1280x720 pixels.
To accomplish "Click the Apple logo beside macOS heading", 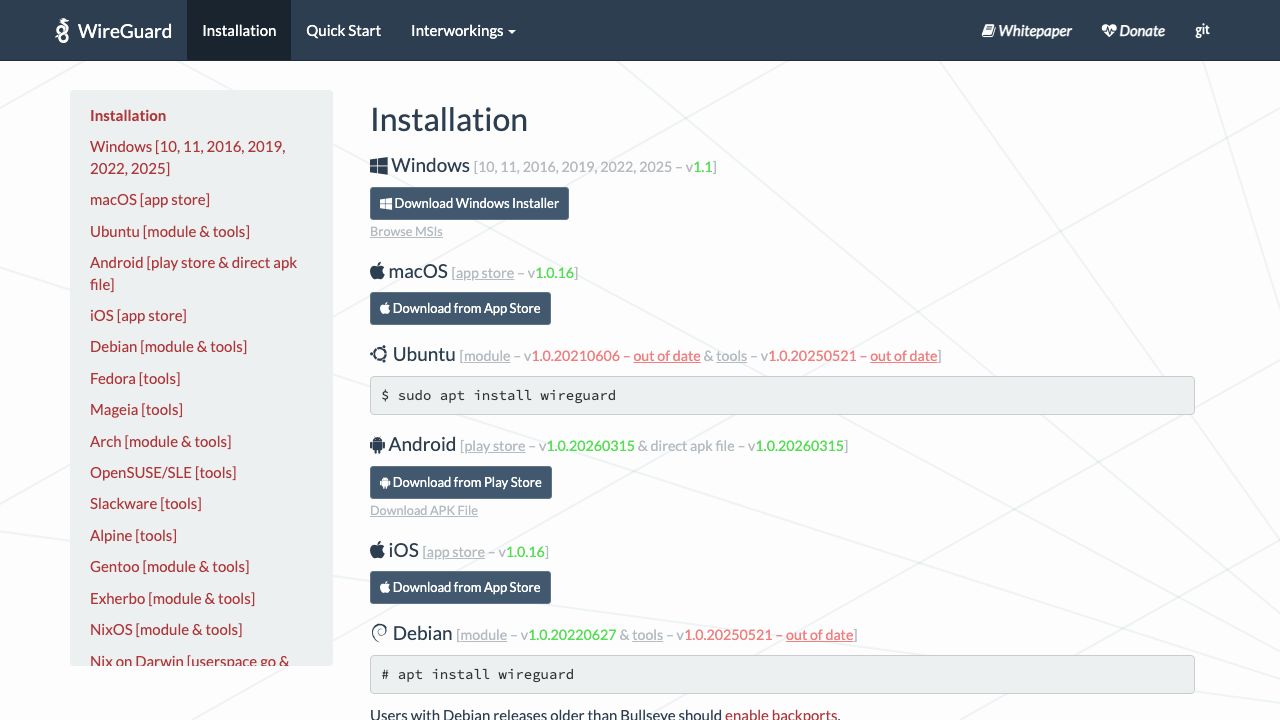I will [x=377, y=271].
